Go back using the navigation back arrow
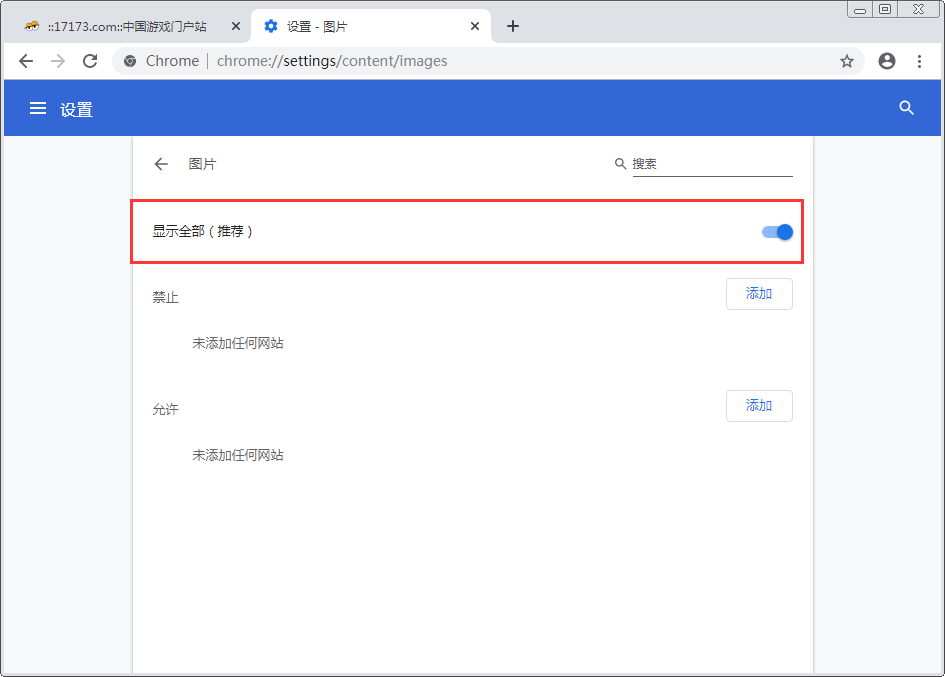Image resolution: width=945 pixels, height=677 pixels. (x=26, y=61)
